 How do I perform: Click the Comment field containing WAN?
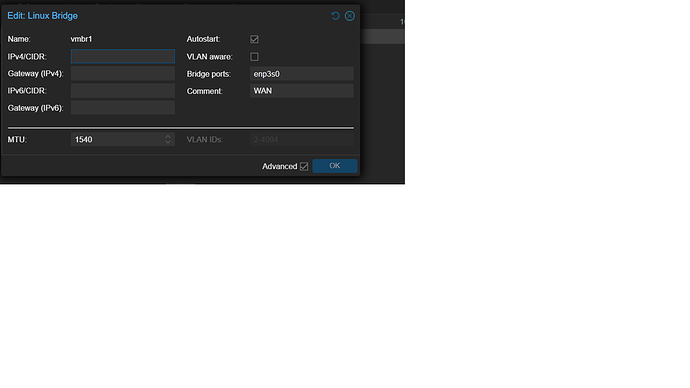(302, 91)
